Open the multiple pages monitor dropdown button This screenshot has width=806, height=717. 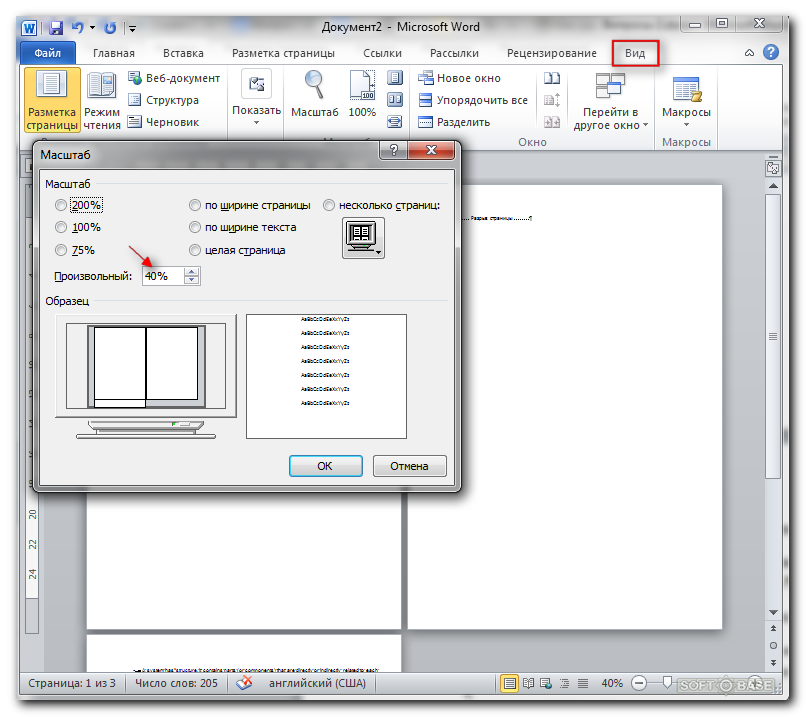click(x=363, y=238)
